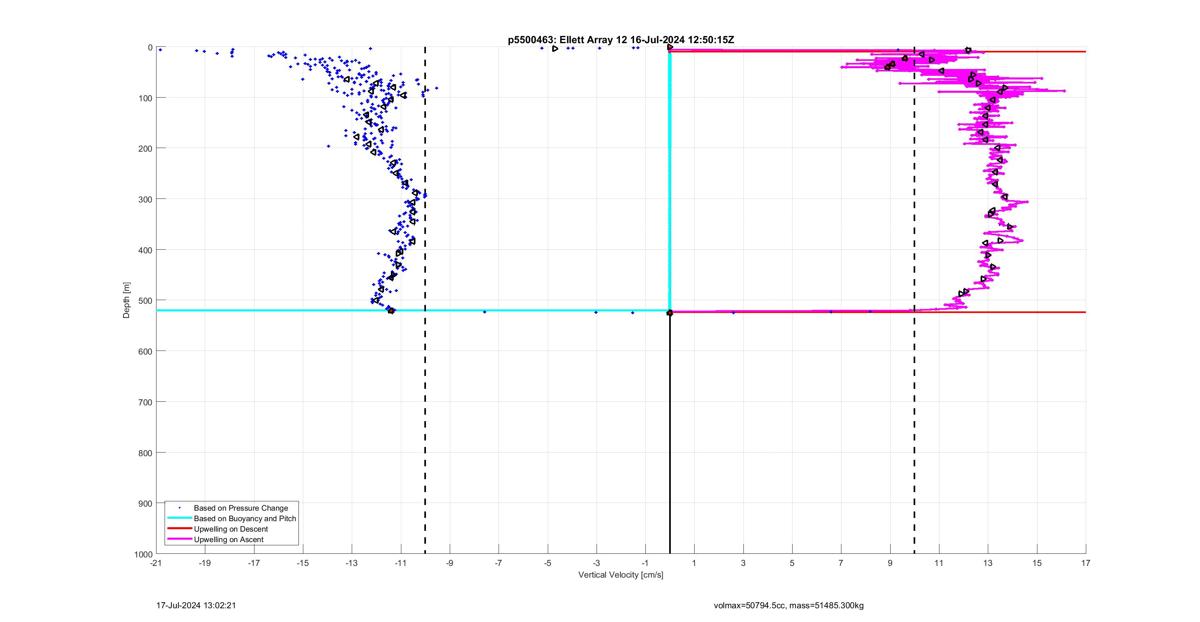Click depth axis tick label '800'
This screenshot has height=622, width=1200.
[x=145, y=453]
